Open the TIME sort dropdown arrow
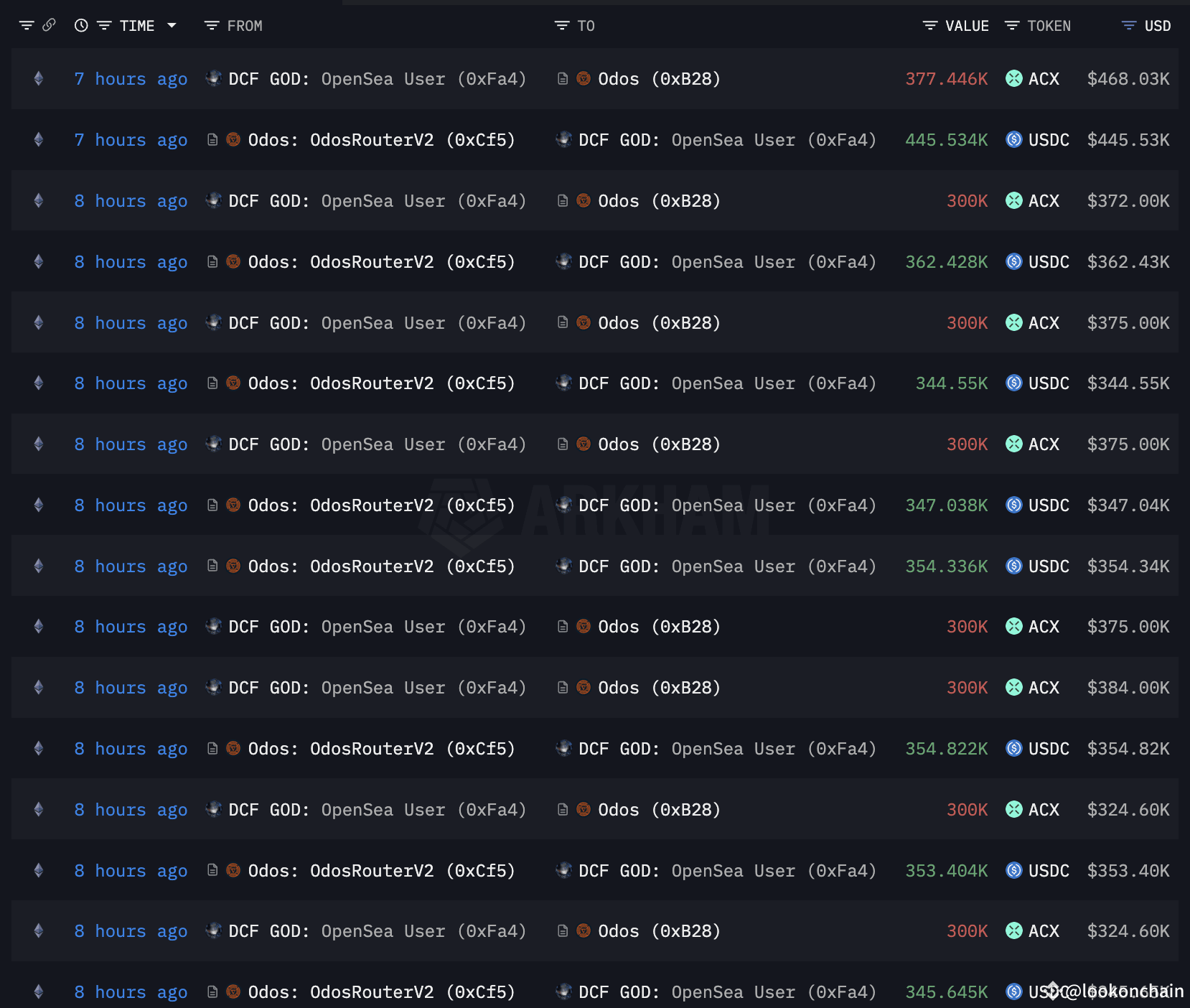This screenshot has height=1008, width=1190. (x=172, y=25)
